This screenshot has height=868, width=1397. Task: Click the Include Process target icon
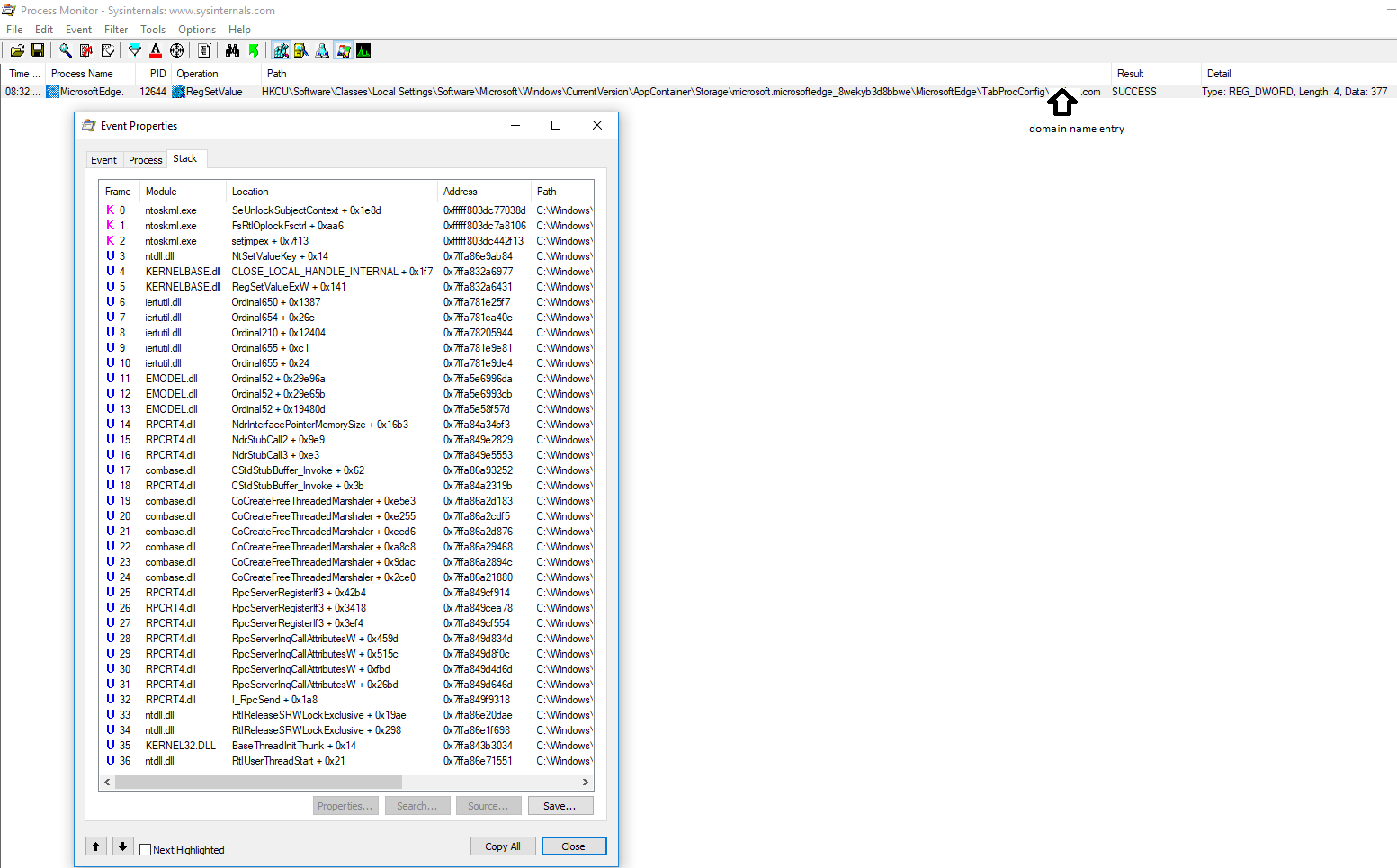177,50
